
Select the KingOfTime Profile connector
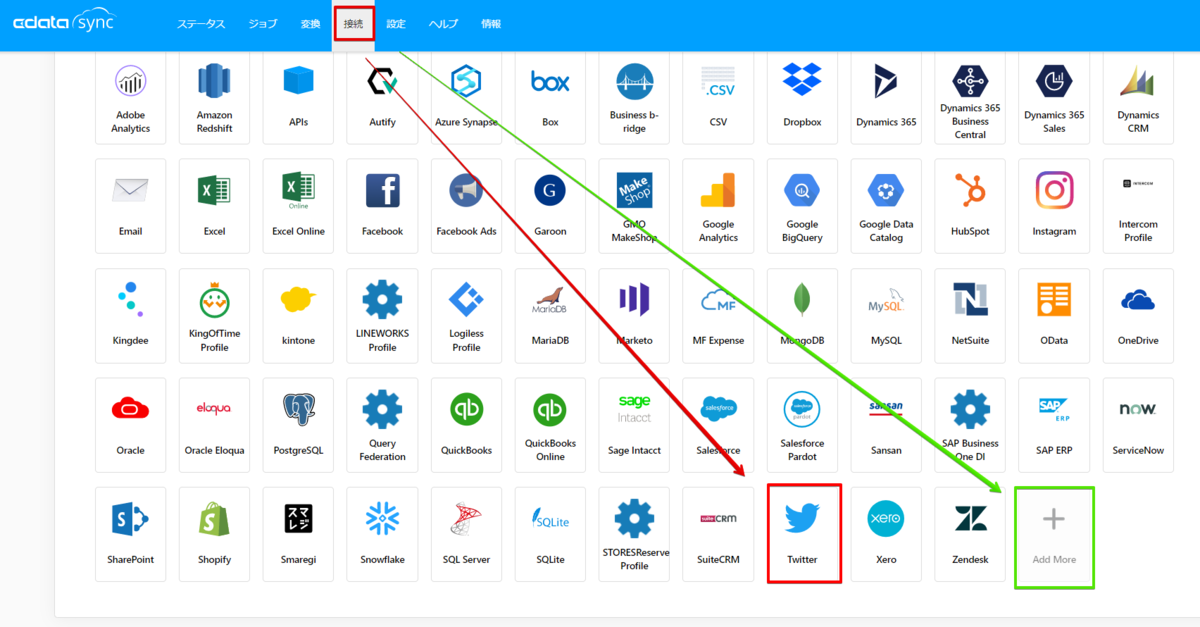215,315
